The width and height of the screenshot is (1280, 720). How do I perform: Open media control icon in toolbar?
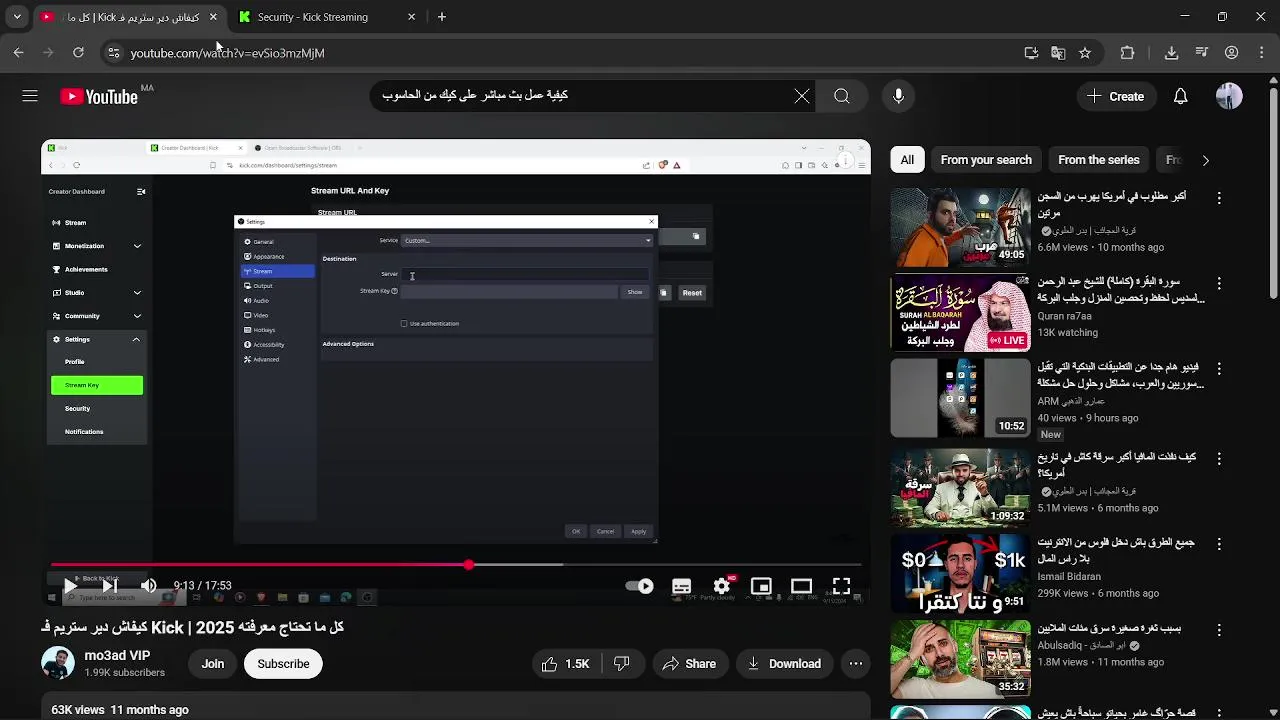pos(1201,53)
